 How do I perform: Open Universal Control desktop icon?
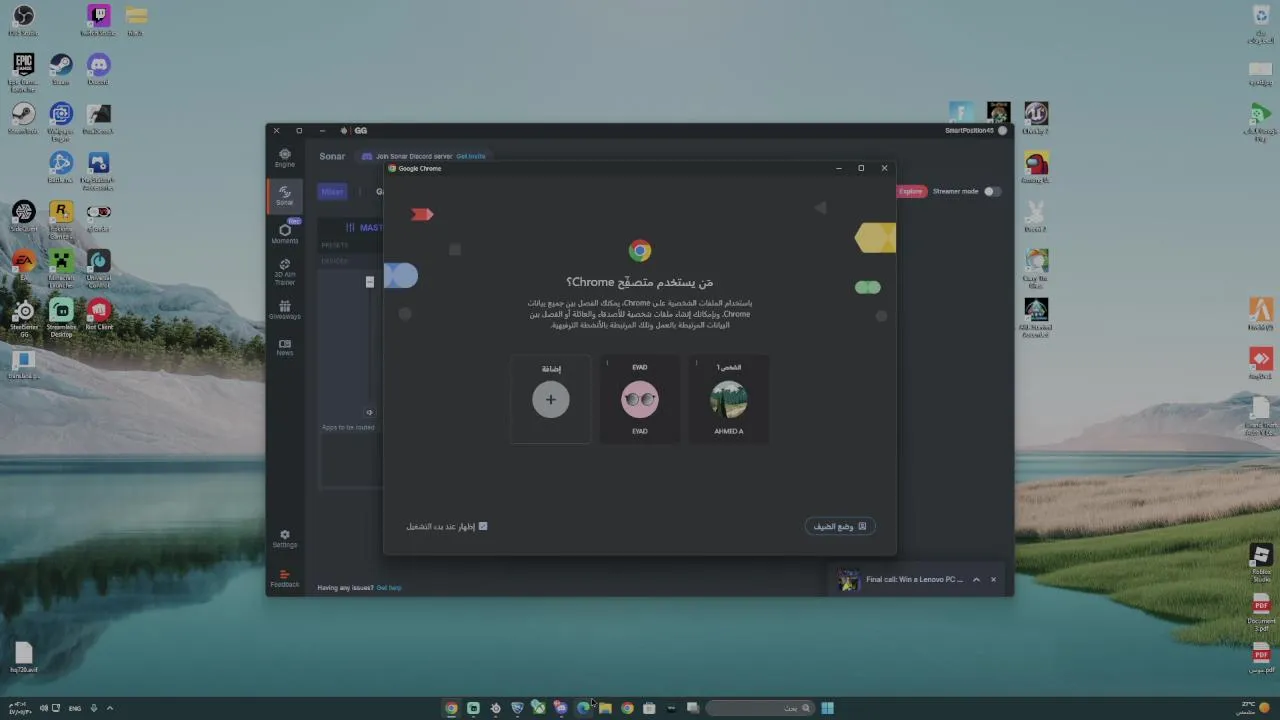pyautogui.click(x=98, y=268)
